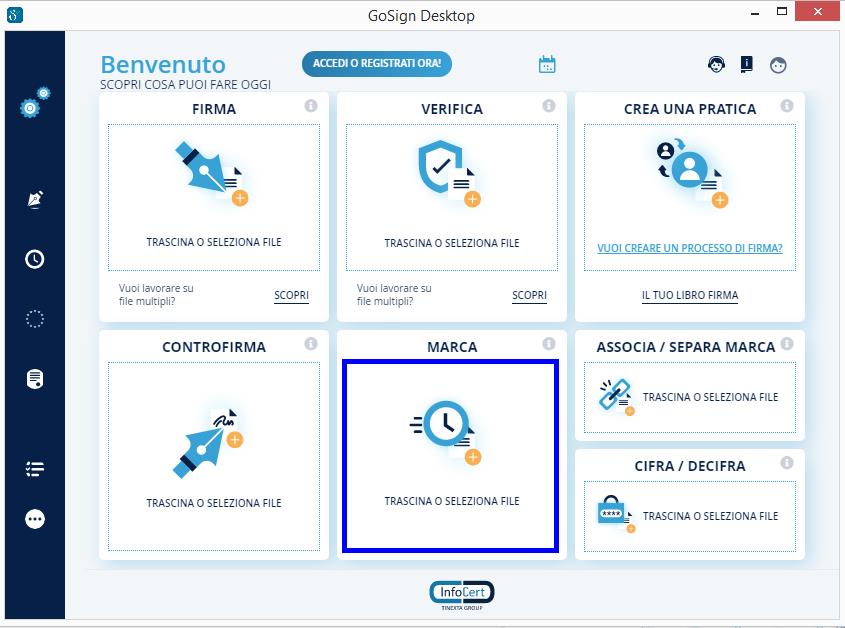This screenshot has width=845, height=628.
Task: Select the pen signature icon in sidebar
Action: [35, 199]
